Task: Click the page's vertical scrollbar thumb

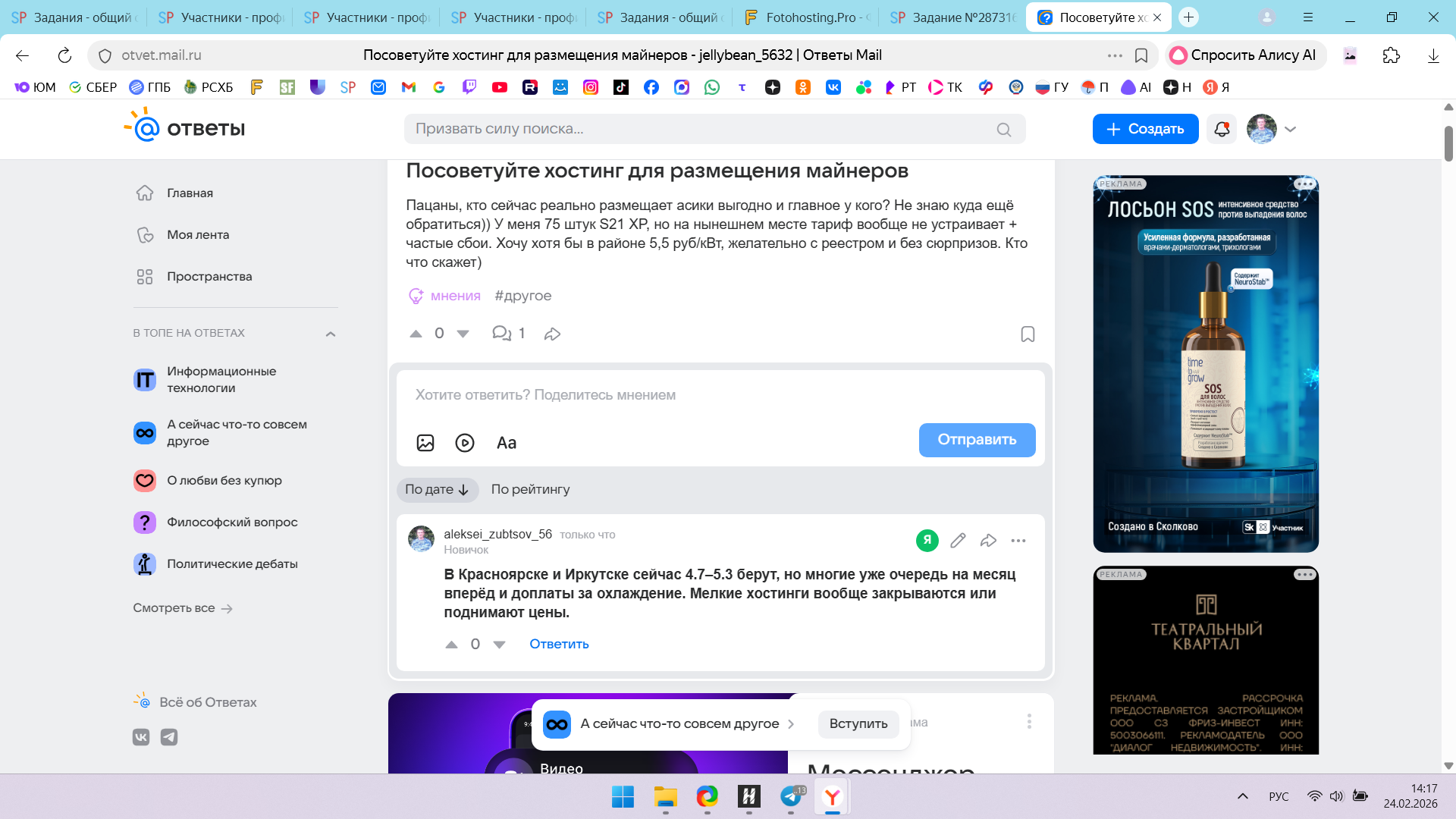Action: (x=1448, y=143)
